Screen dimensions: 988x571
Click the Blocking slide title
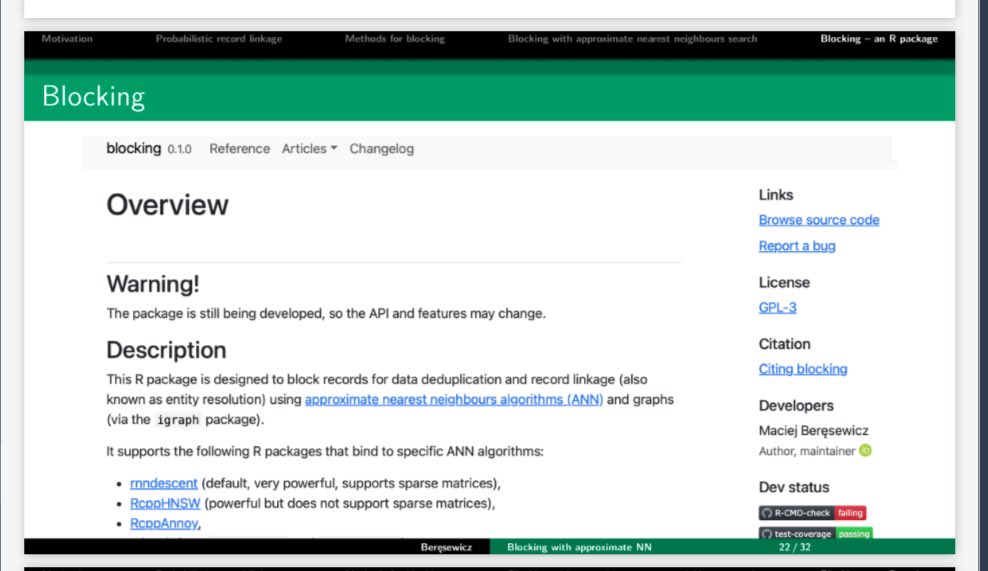coord(93,96)
